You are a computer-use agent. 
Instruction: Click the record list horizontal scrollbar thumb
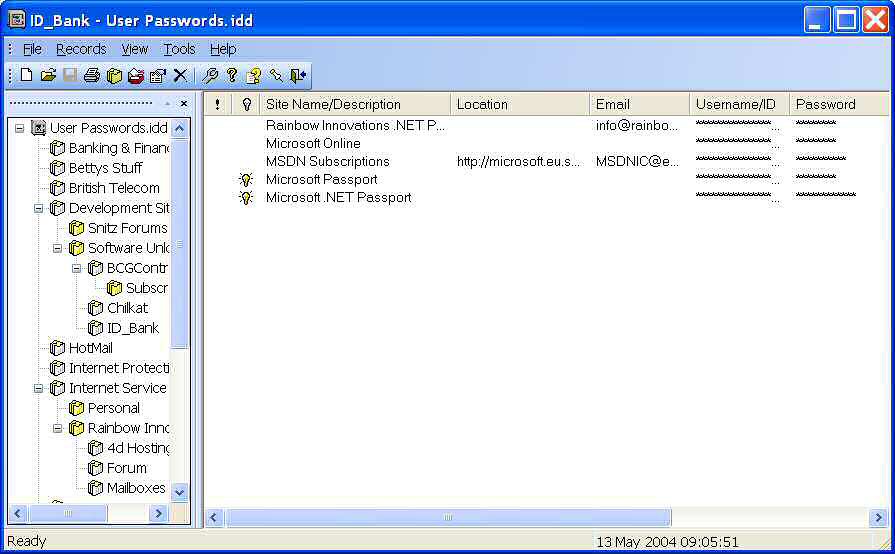coord(448,517)
